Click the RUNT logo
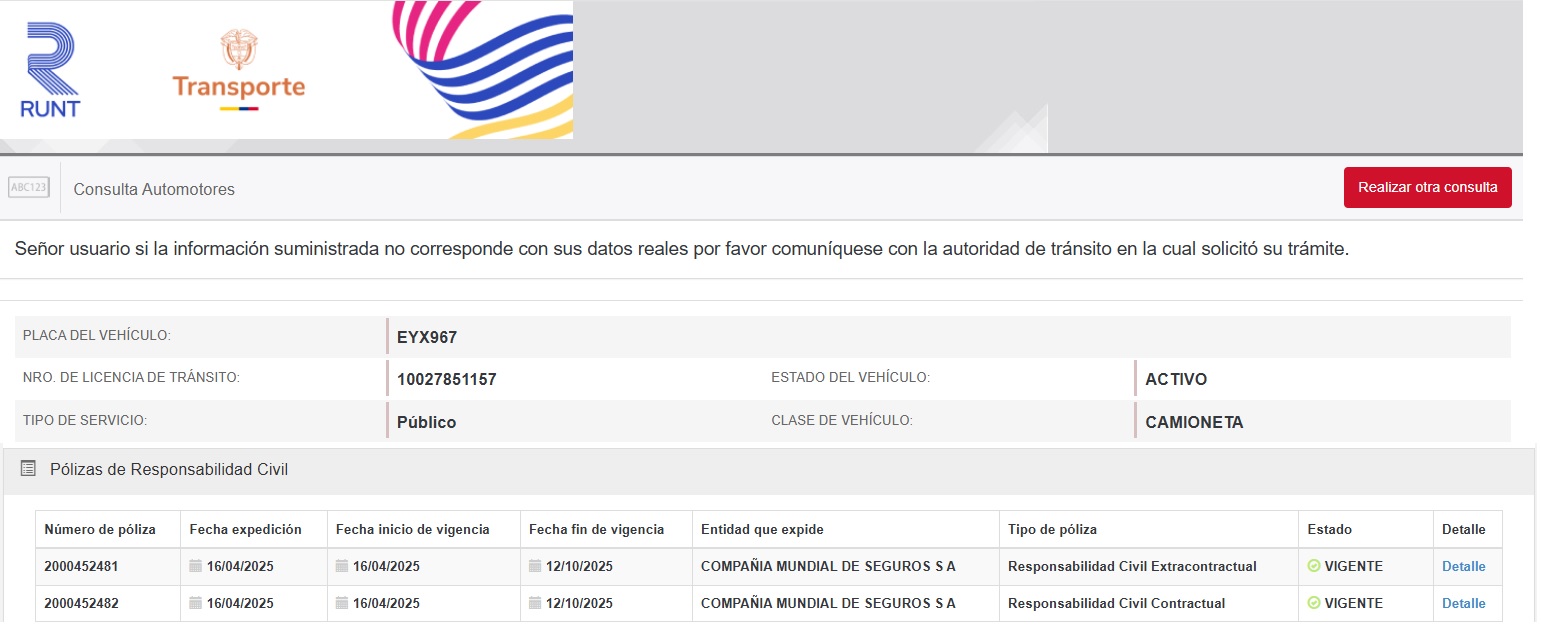Screen dimensions: 1541x626 pyautogui.click(x=49, y=70)
